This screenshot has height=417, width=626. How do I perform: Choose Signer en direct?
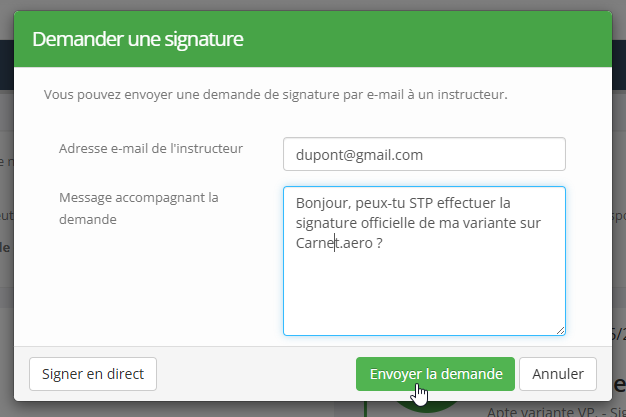point(93,374)
